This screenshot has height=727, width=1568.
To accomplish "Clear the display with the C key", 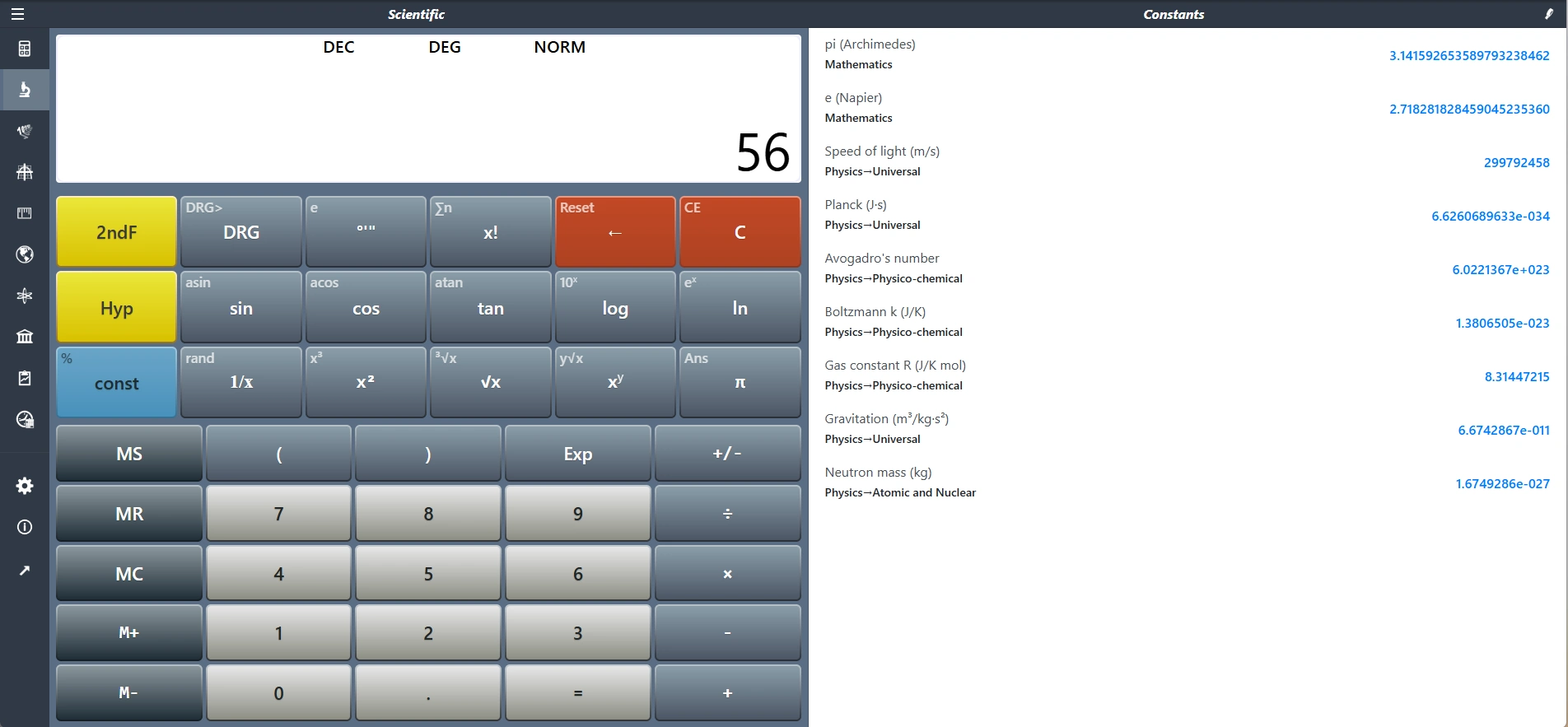I will [740, 231].
